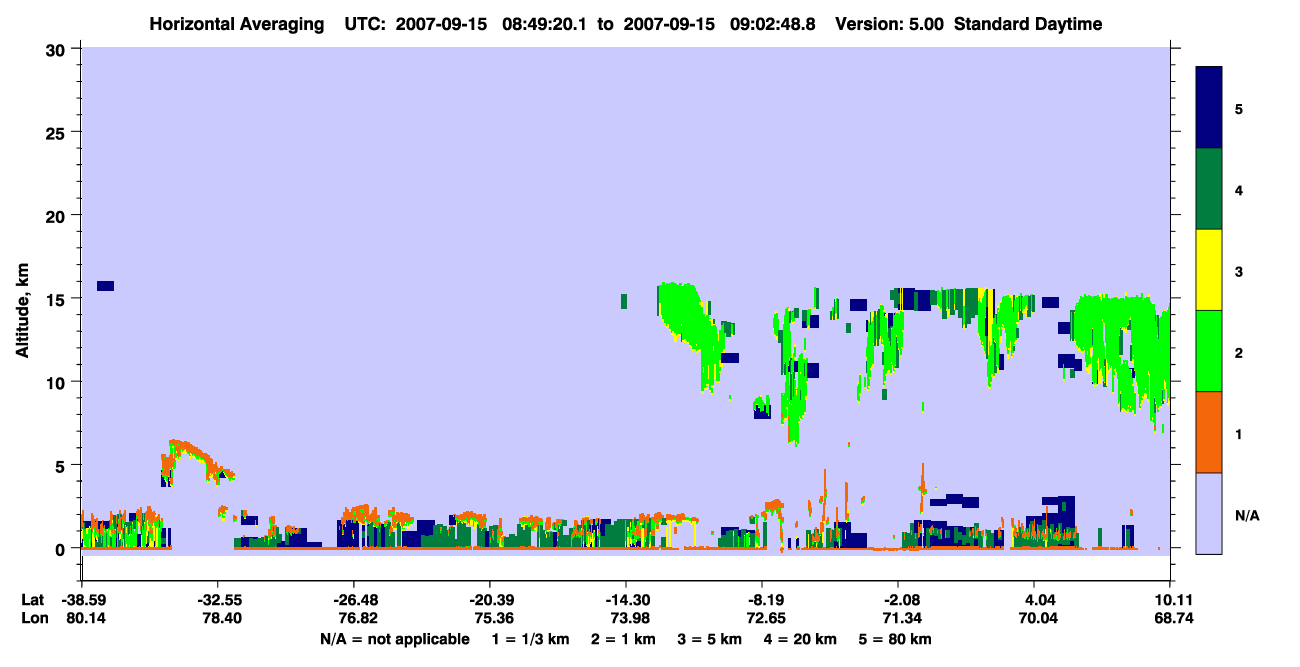Click the dark green level 4 colorbar segment
Viewport: 1300px width, 667px height.
(1209, 189)
